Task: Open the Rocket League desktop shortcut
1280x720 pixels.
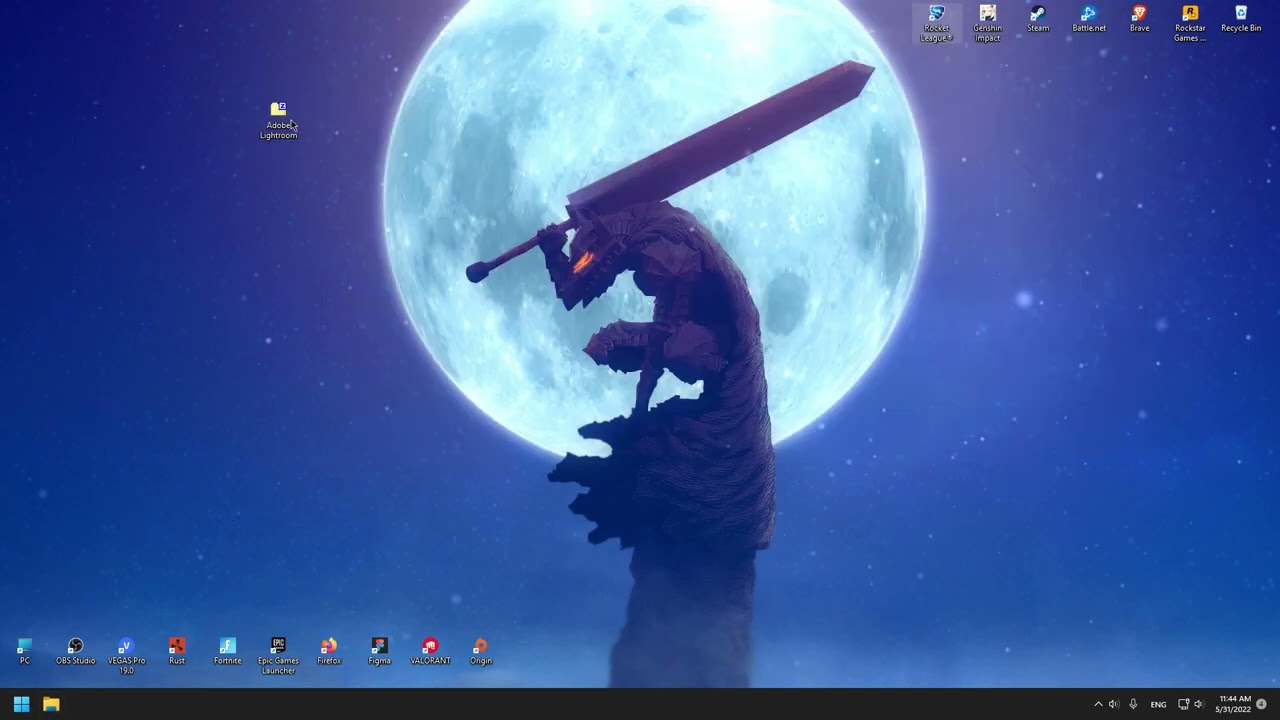Action: (937, 23)
